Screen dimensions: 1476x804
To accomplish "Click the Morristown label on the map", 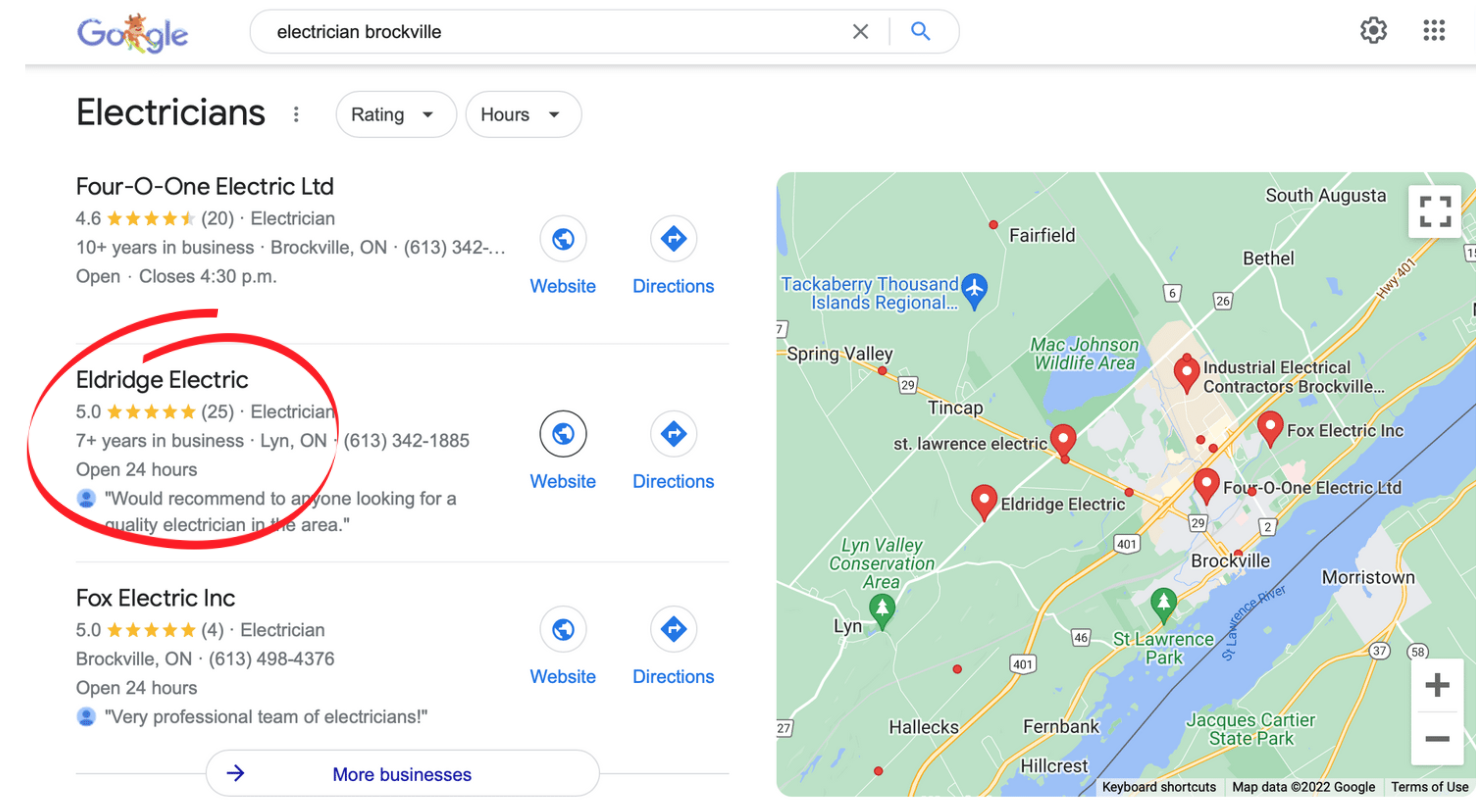I will coord(1368,577).
